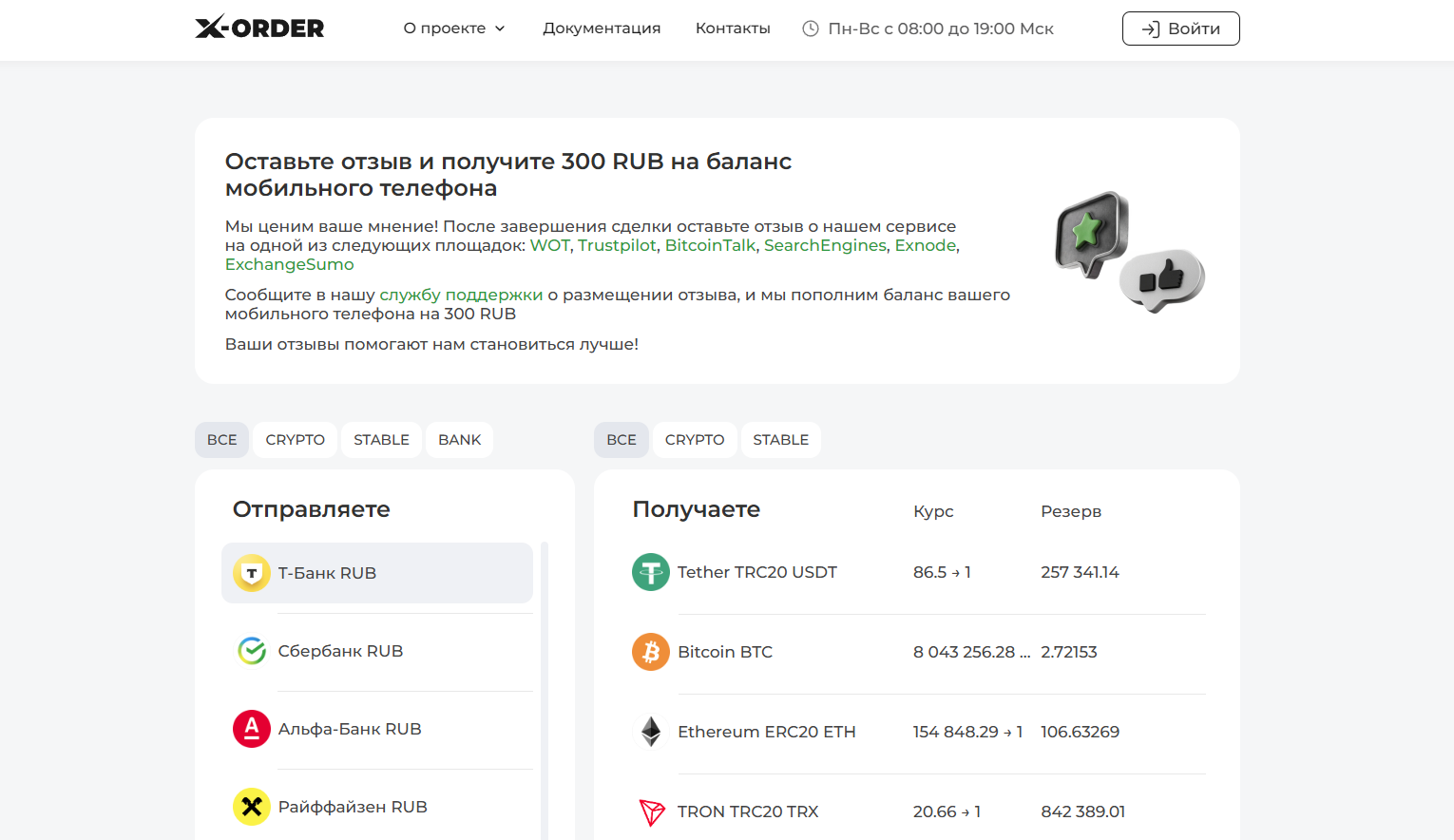The height and width of the screenshot is (840, 1454).
Task: Open the WOT review link
Action: pos(549,245)
